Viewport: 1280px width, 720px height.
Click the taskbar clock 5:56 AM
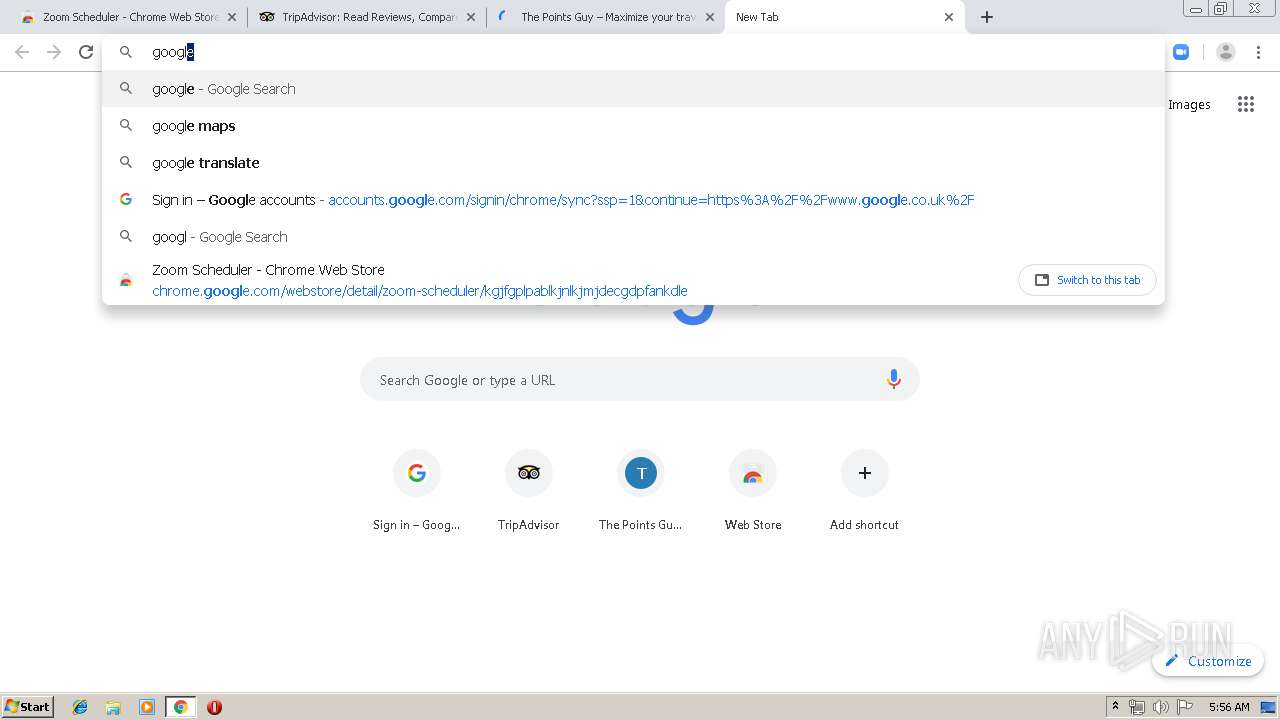tap(1229, 707)
